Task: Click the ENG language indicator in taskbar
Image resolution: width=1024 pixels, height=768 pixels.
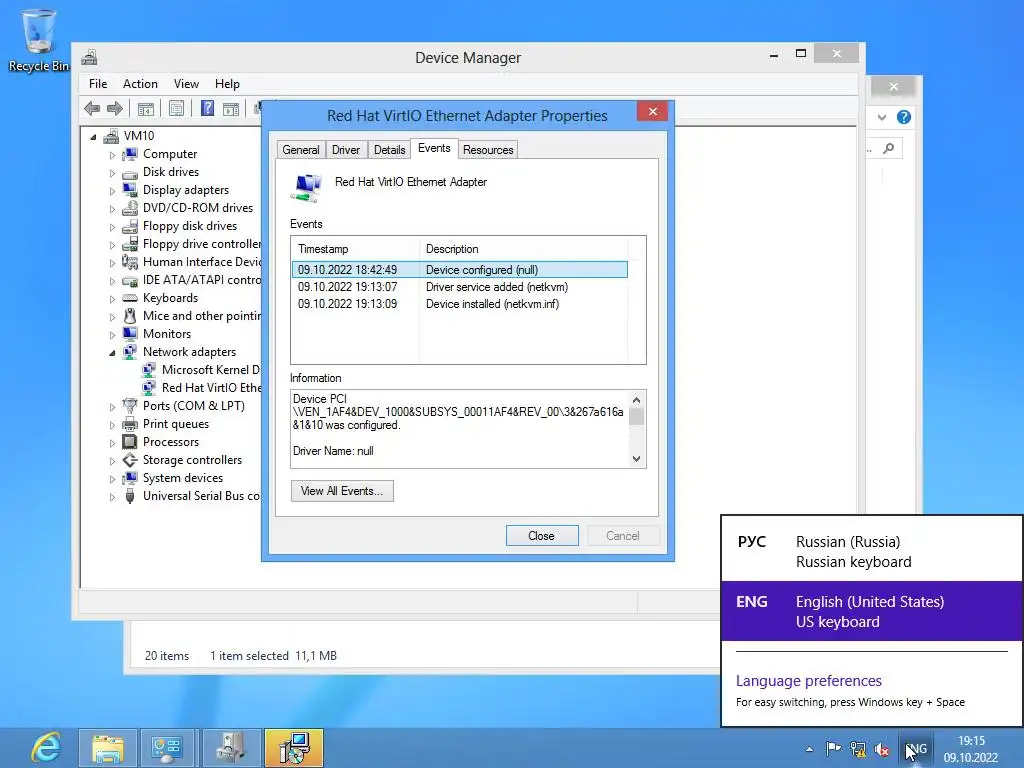Action: 916,749
